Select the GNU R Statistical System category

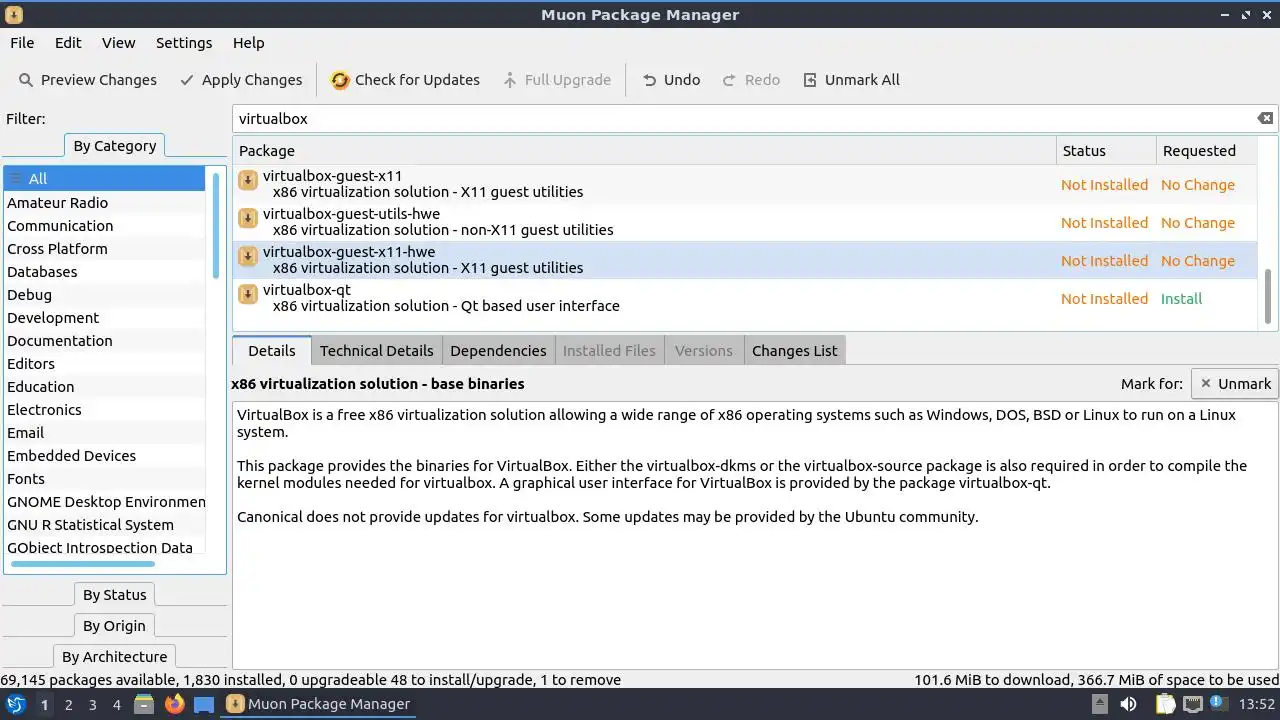click(105, 525)
